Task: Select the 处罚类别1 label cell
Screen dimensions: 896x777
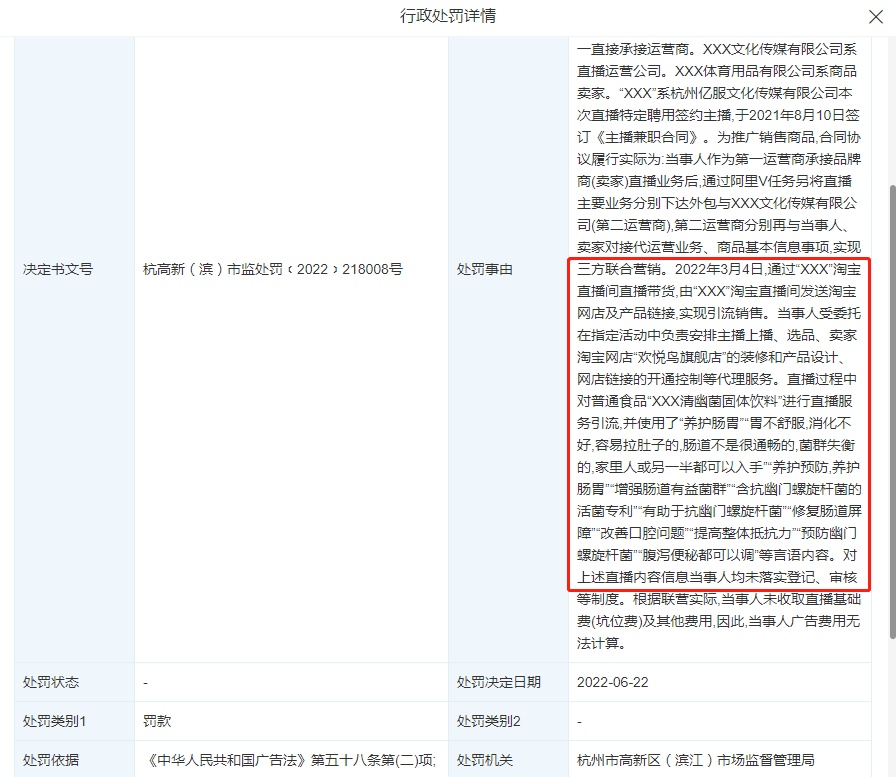Action: point(55,720)
